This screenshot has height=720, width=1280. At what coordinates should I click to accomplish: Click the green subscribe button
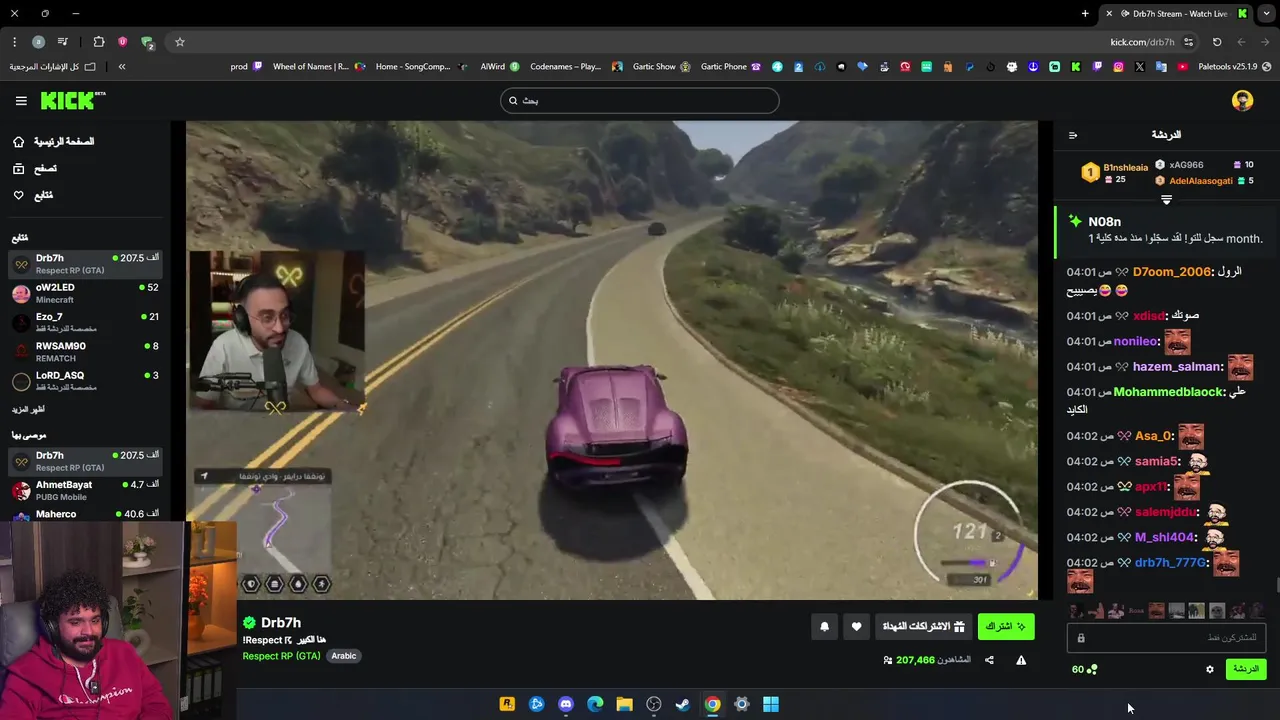click(1006, 626)
